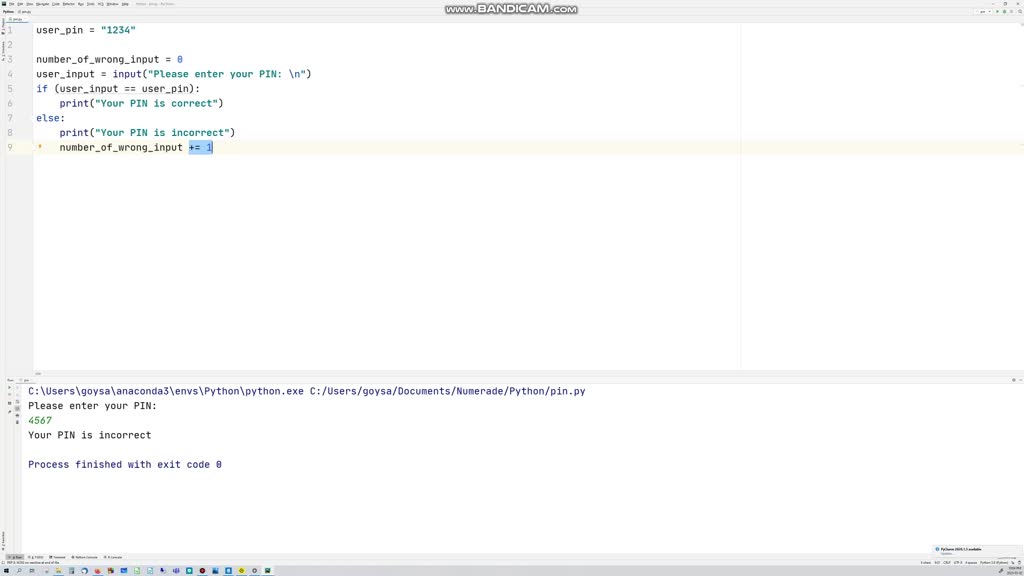Screen dimensions: 1024x576
Task: Open Task View on the taskbar
Action: coord(31,571)
